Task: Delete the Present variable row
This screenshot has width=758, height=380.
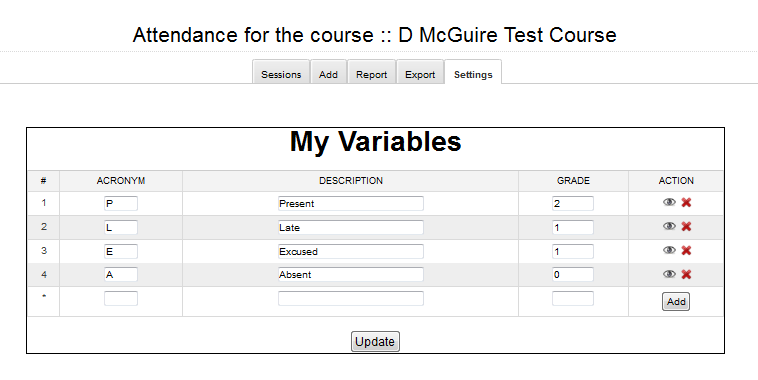Action: point(686,203)
